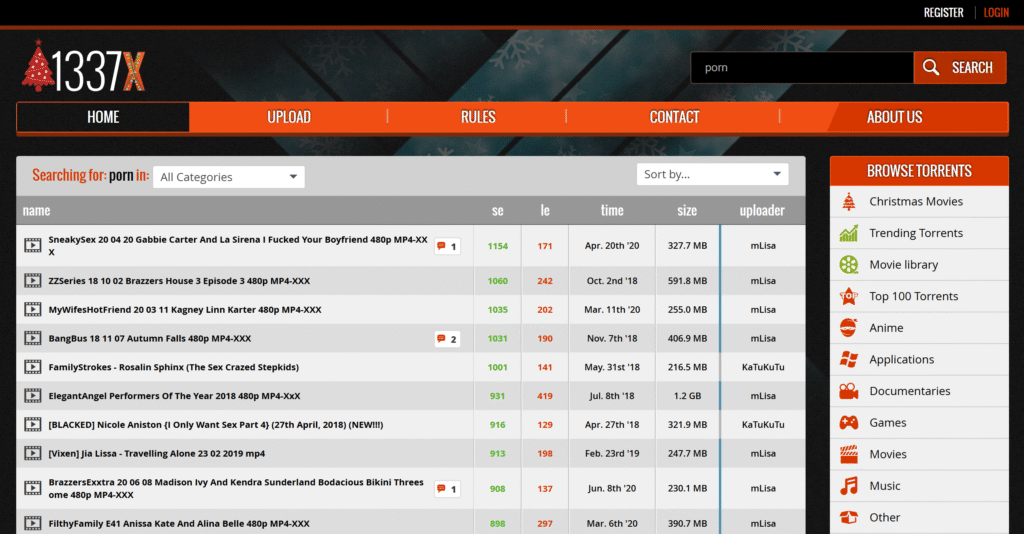This screenshot has width=1024, height=534.
Task: Click the Documentaries camera icon
Action: tap(849, 391)
